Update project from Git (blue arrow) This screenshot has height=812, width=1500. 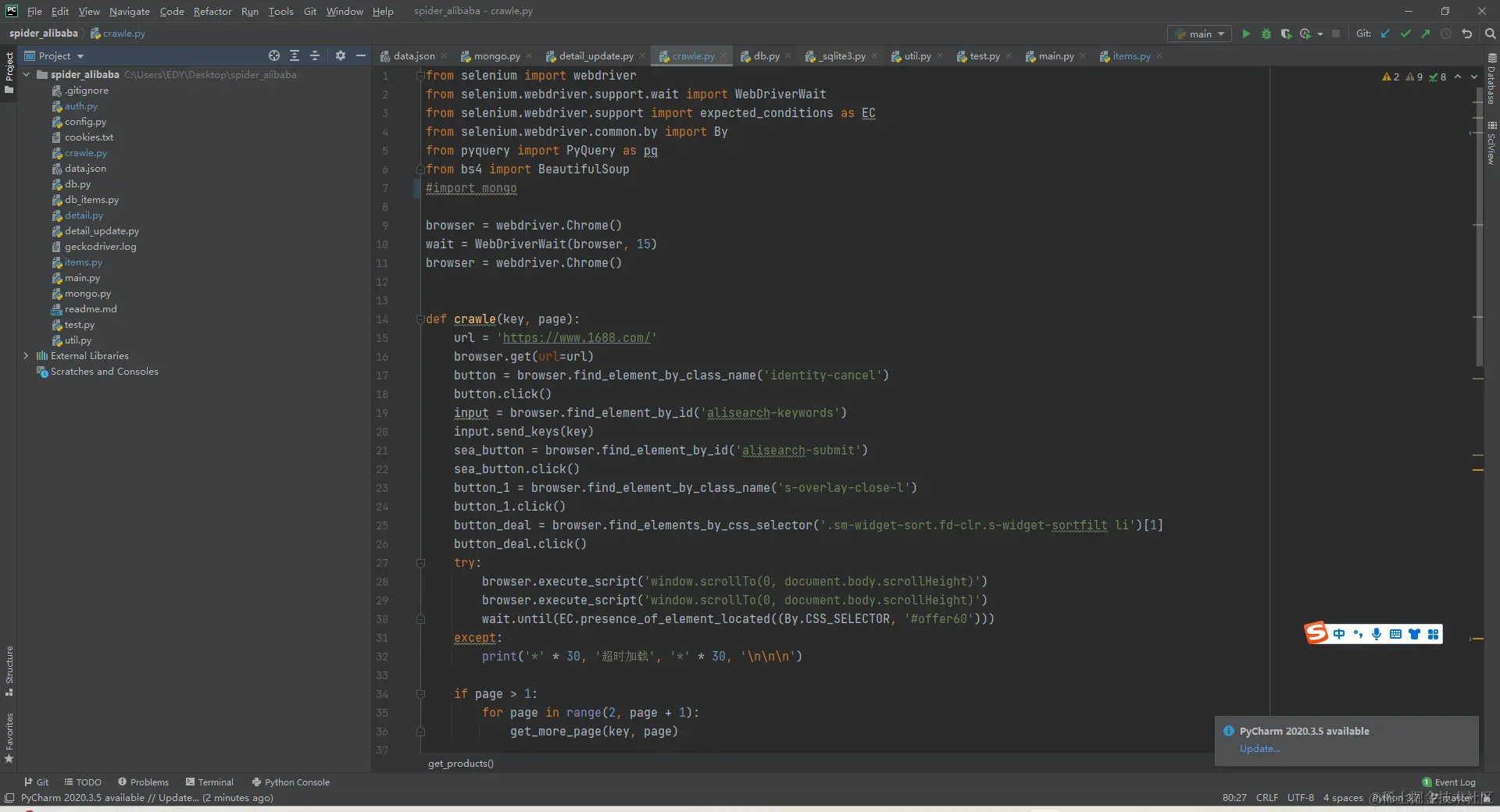point(1385,34)
